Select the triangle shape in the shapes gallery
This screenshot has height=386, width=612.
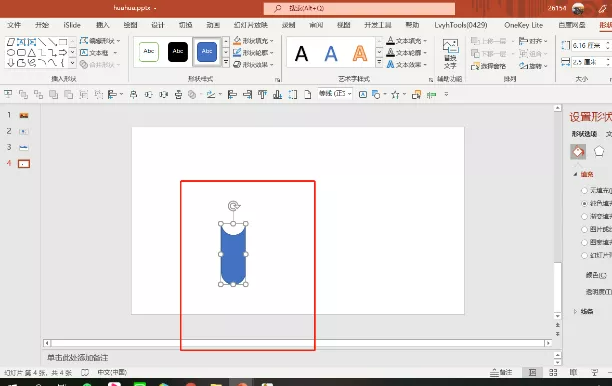[32, 52]
